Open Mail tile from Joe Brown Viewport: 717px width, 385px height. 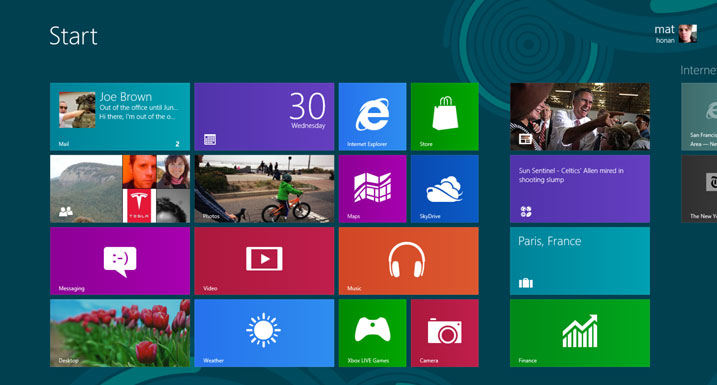[x=120, y=117]
